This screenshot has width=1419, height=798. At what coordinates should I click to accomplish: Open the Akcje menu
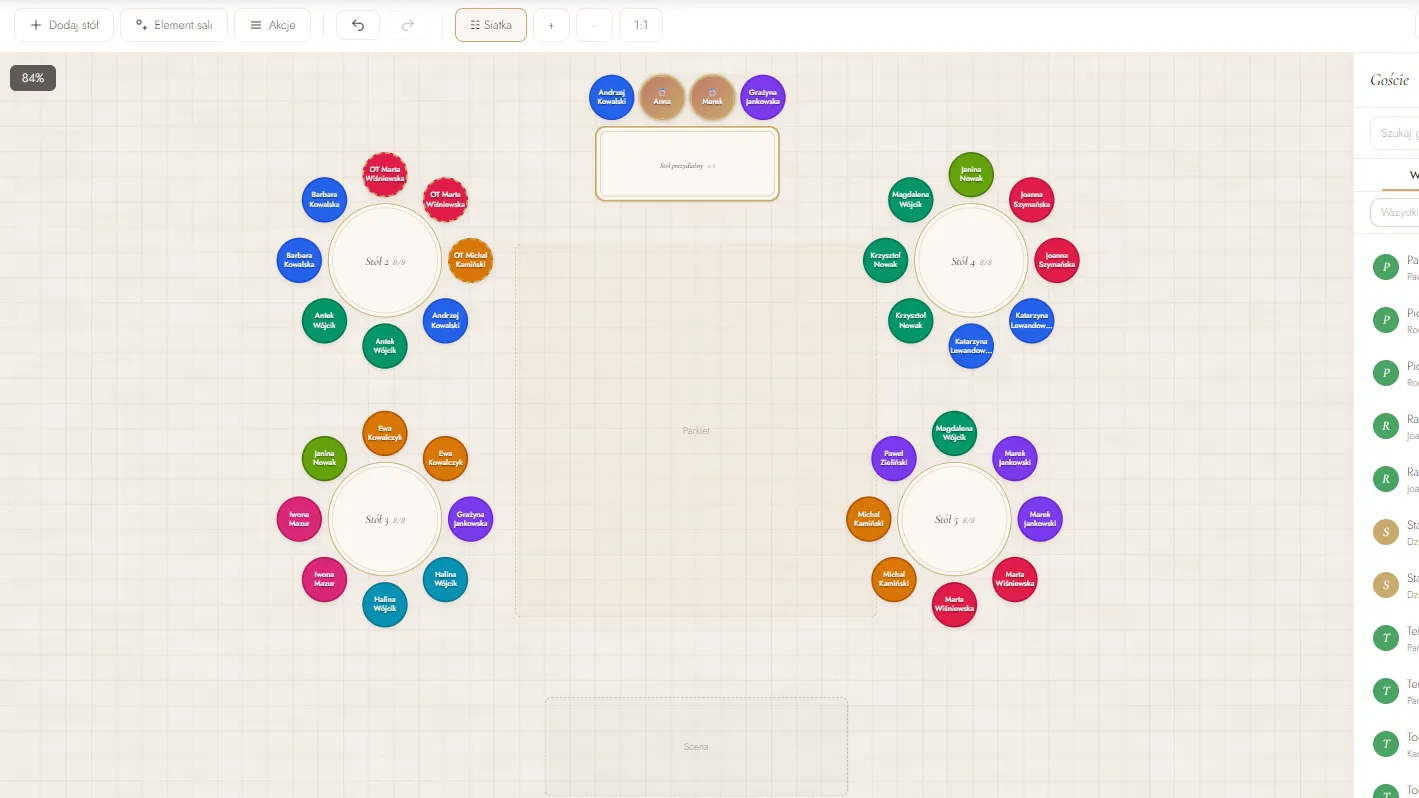coord(272,25)
